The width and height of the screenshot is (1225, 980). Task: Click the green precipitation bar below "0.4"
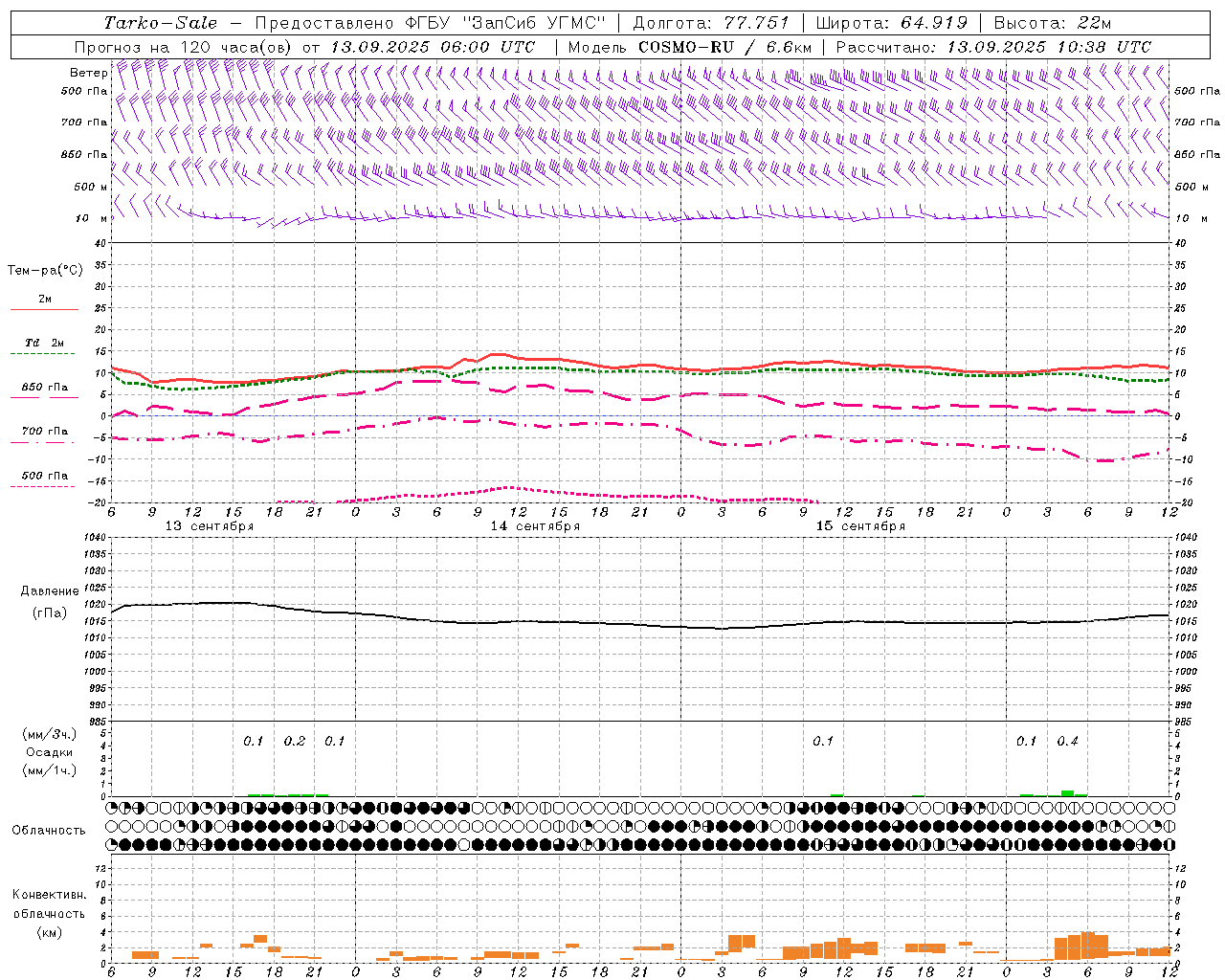pyautogui.click(x=1067, y=793)
